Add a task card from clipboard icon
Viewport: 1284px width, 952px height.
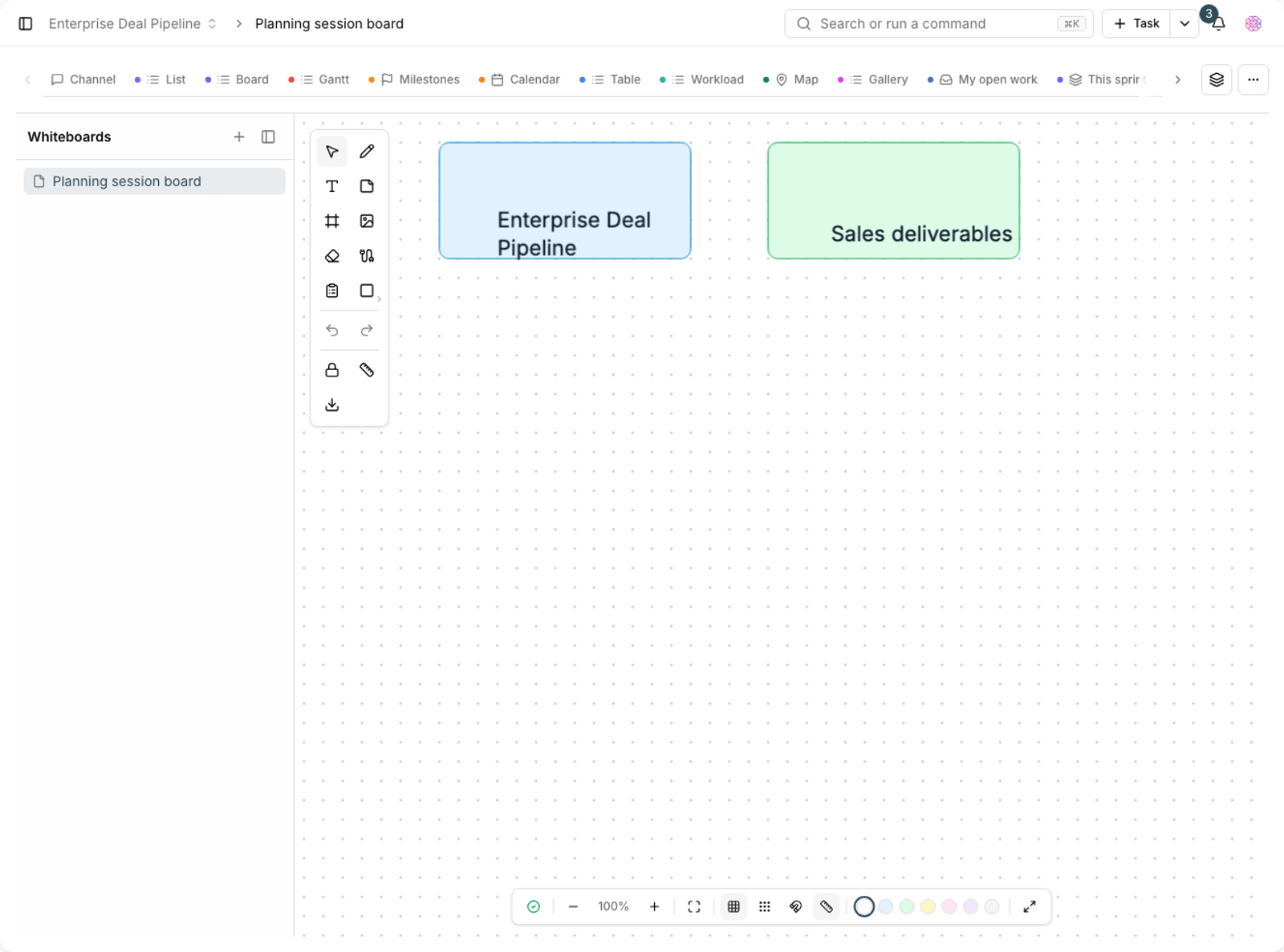click(x=331, y=291)
